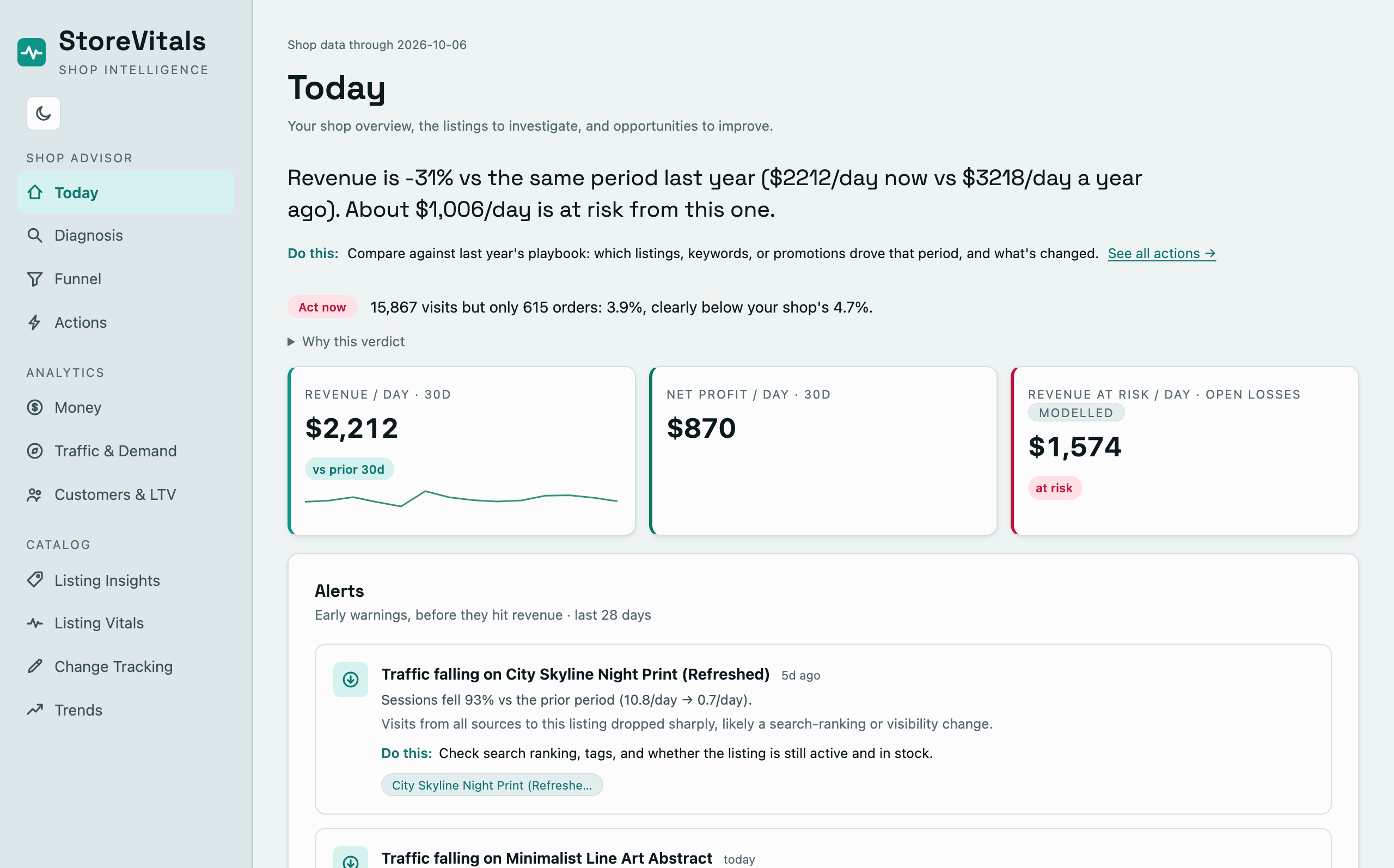The image size is (1394, 868).
Task: Toggle dark mode with the moon button
Action: (x=44, y=113)
